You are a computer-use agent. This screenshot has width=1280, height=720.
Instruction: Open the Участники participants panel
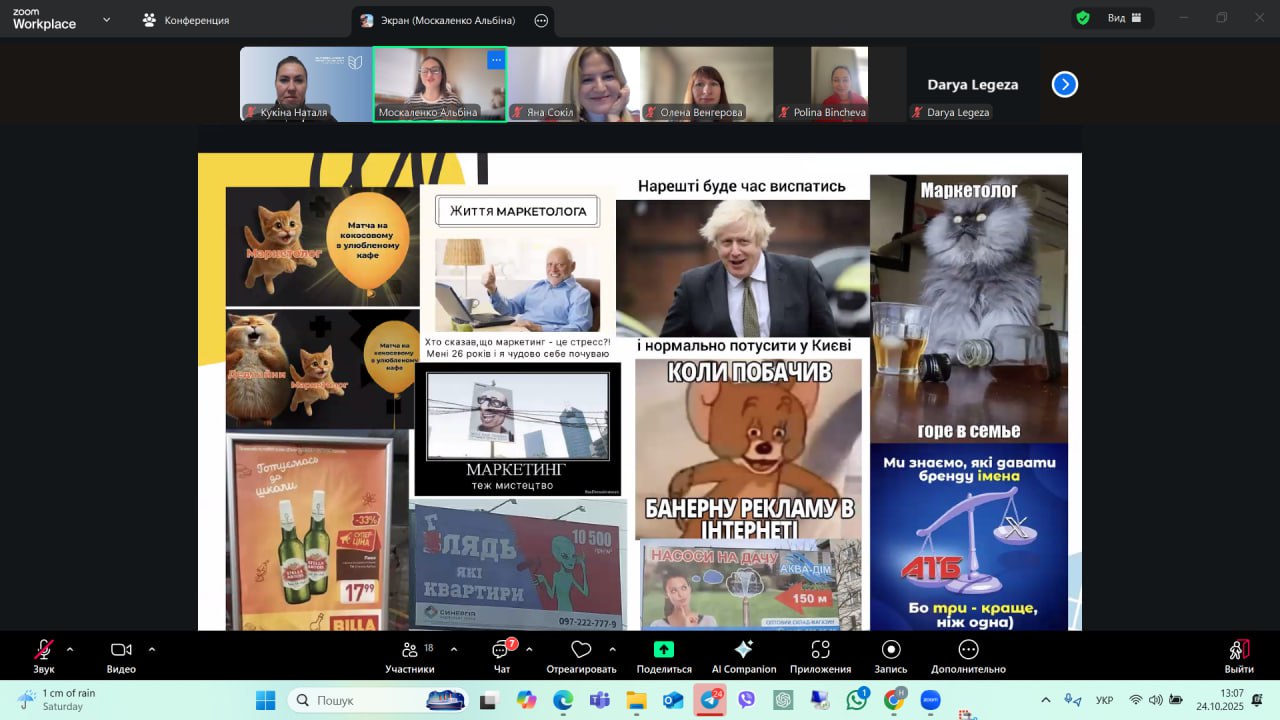[x=410, y=657]
